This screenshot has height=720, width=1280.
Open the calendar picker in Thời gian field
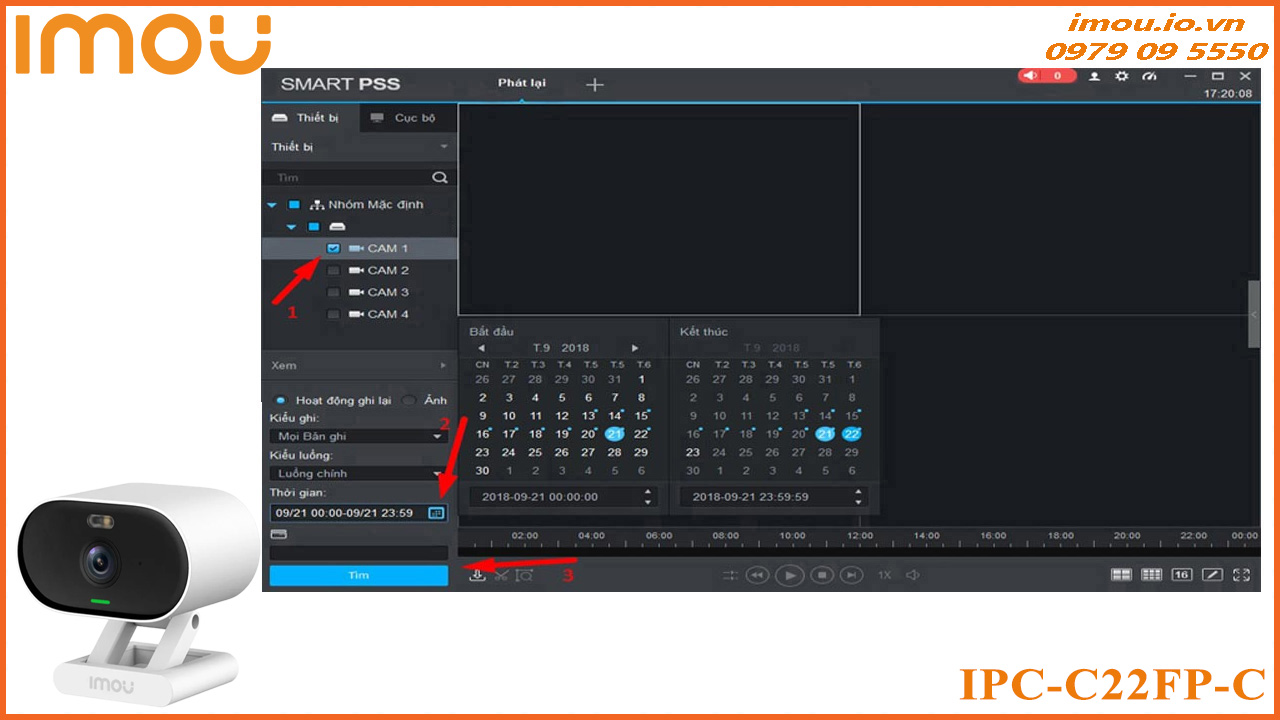435,513
